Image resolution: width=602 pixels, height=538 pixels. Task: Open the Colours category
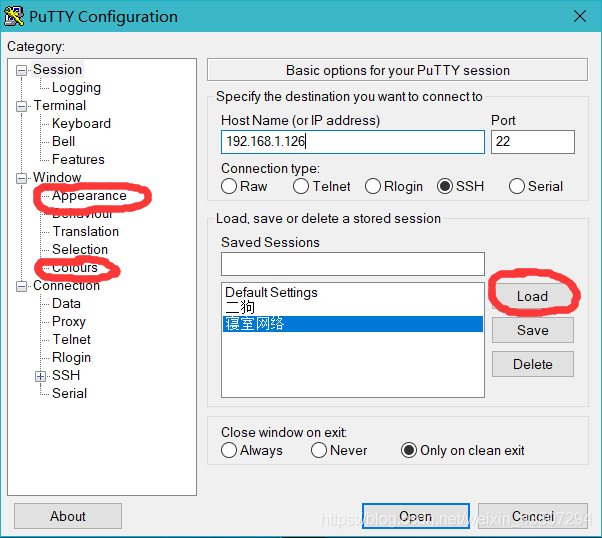click(x=75, y=268)
